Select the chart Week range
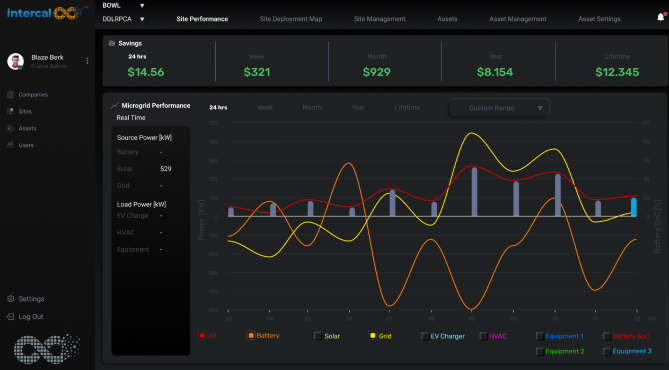Screen dimensions: 669x370 coord(265,108)
